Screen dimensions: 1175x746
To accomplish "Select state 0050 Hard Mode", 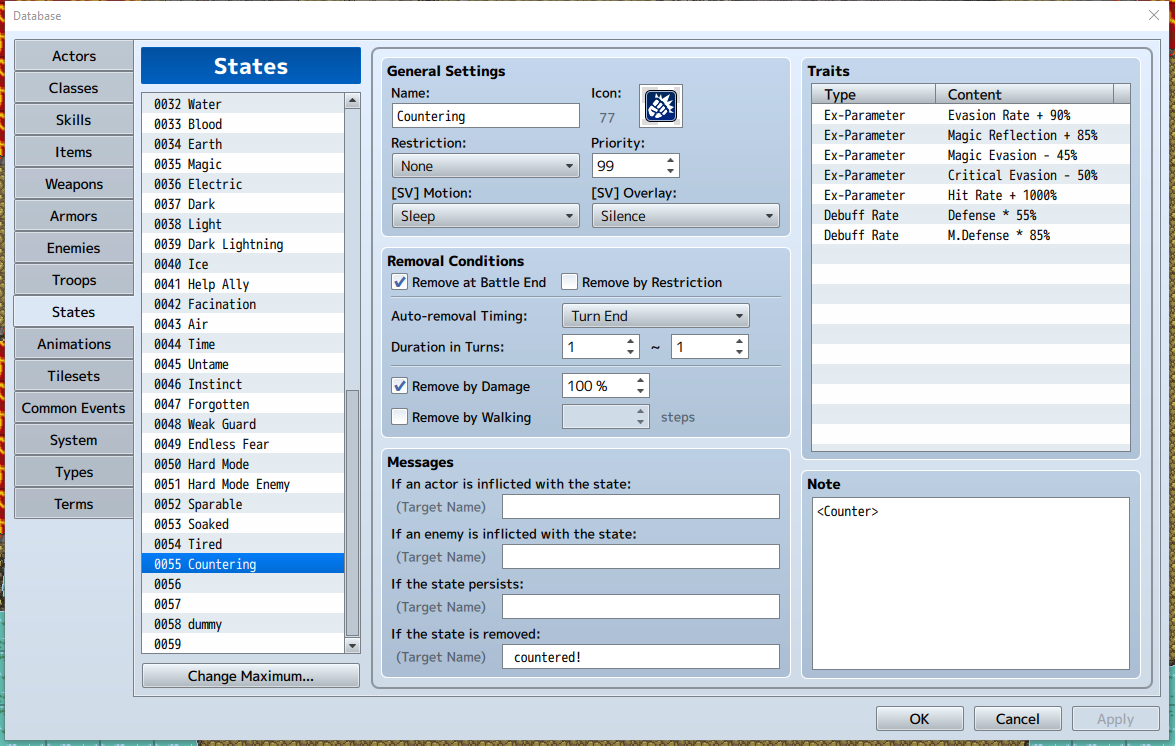I will pyautogui.click(x=243, y=464).
